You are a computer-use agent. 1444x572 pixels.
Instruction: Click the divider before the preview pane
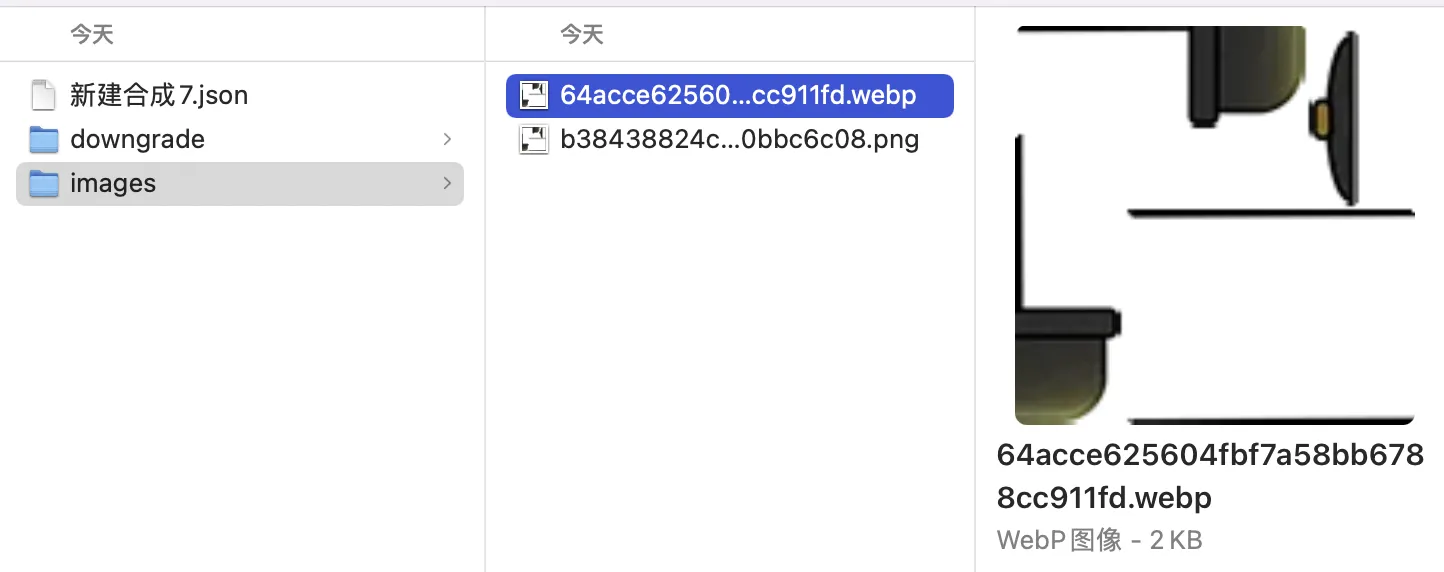click(975, 300)
